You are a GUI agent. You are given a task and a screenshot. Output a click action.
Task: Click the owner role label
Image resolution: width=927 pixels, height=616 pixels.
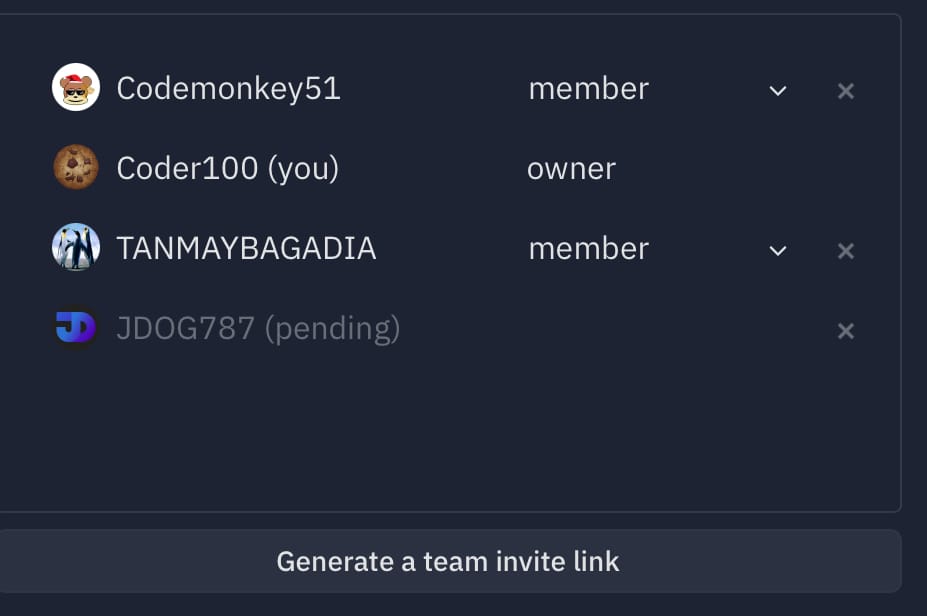coord(571,169)
